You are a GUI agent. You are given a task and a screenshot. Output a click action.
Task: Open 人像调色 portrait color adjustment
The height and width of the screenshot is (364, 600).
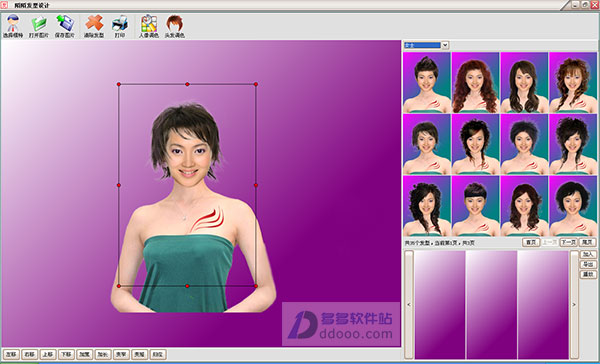click(x=149, y=26)
